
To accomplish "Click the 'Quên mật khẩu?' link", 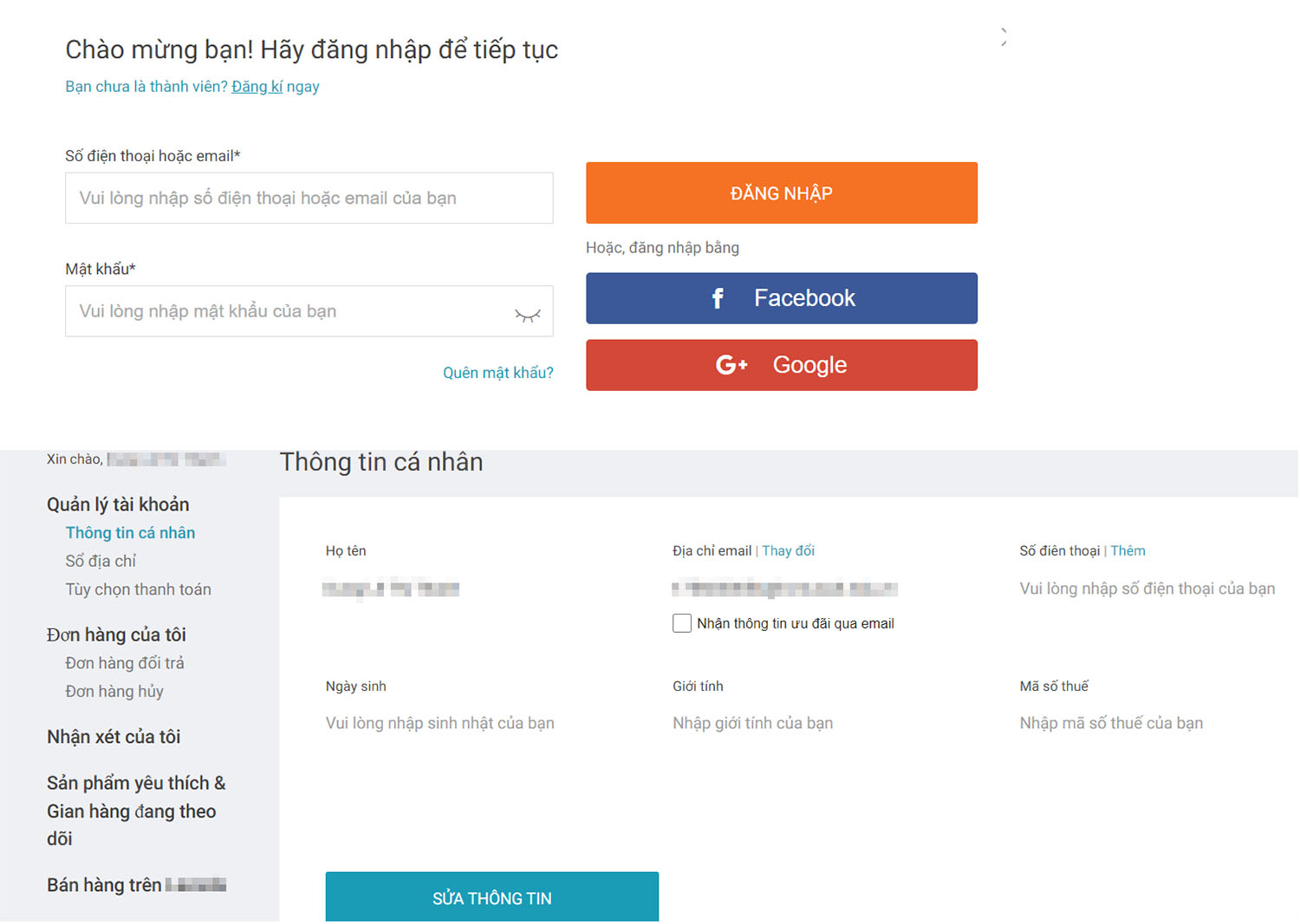I will pyautogui.click(x=497, y=372).
